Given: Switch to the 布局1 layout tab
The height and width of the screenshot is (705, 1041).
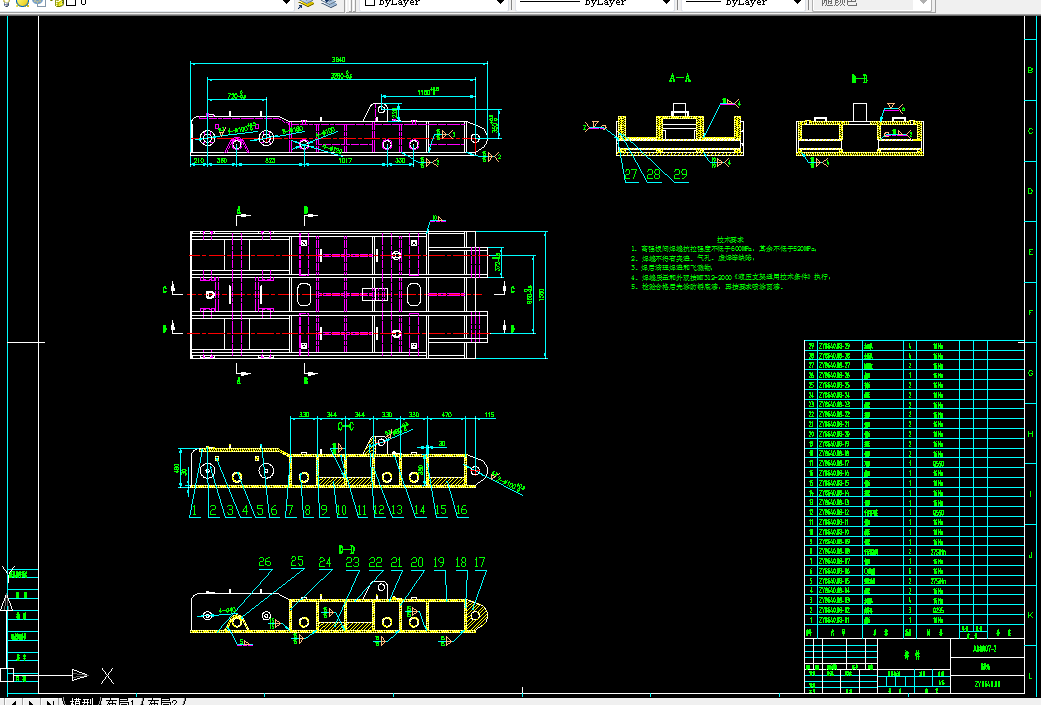Looking at the screenshot, I should pos(121,701).
